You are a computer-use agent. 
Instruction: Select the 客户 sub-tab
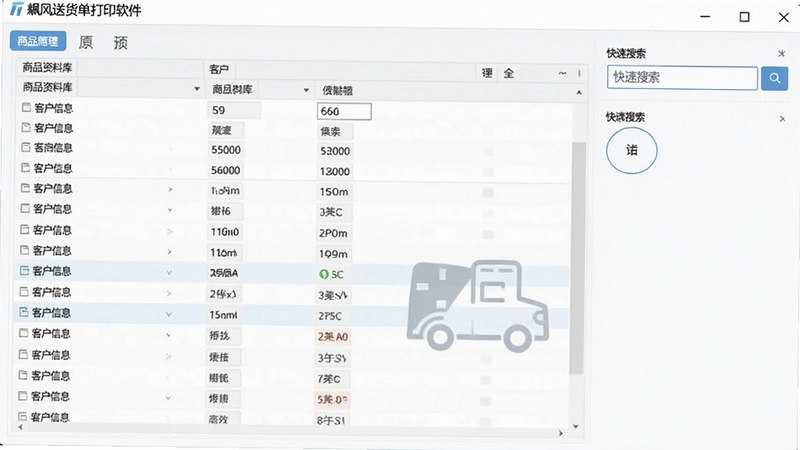click(x=219, y=69)
